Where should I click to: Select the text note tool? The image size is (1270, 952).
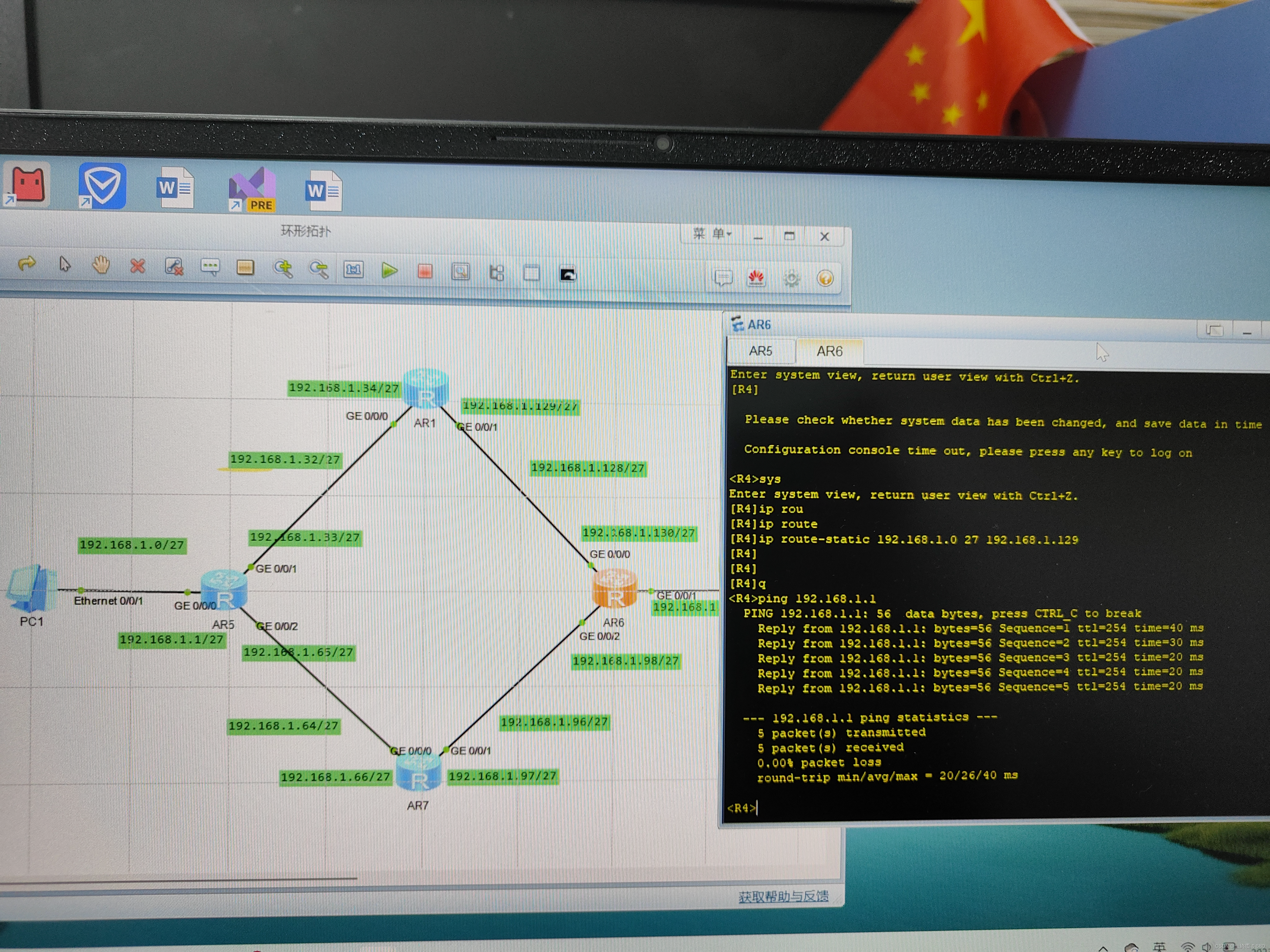coord(210,267)
